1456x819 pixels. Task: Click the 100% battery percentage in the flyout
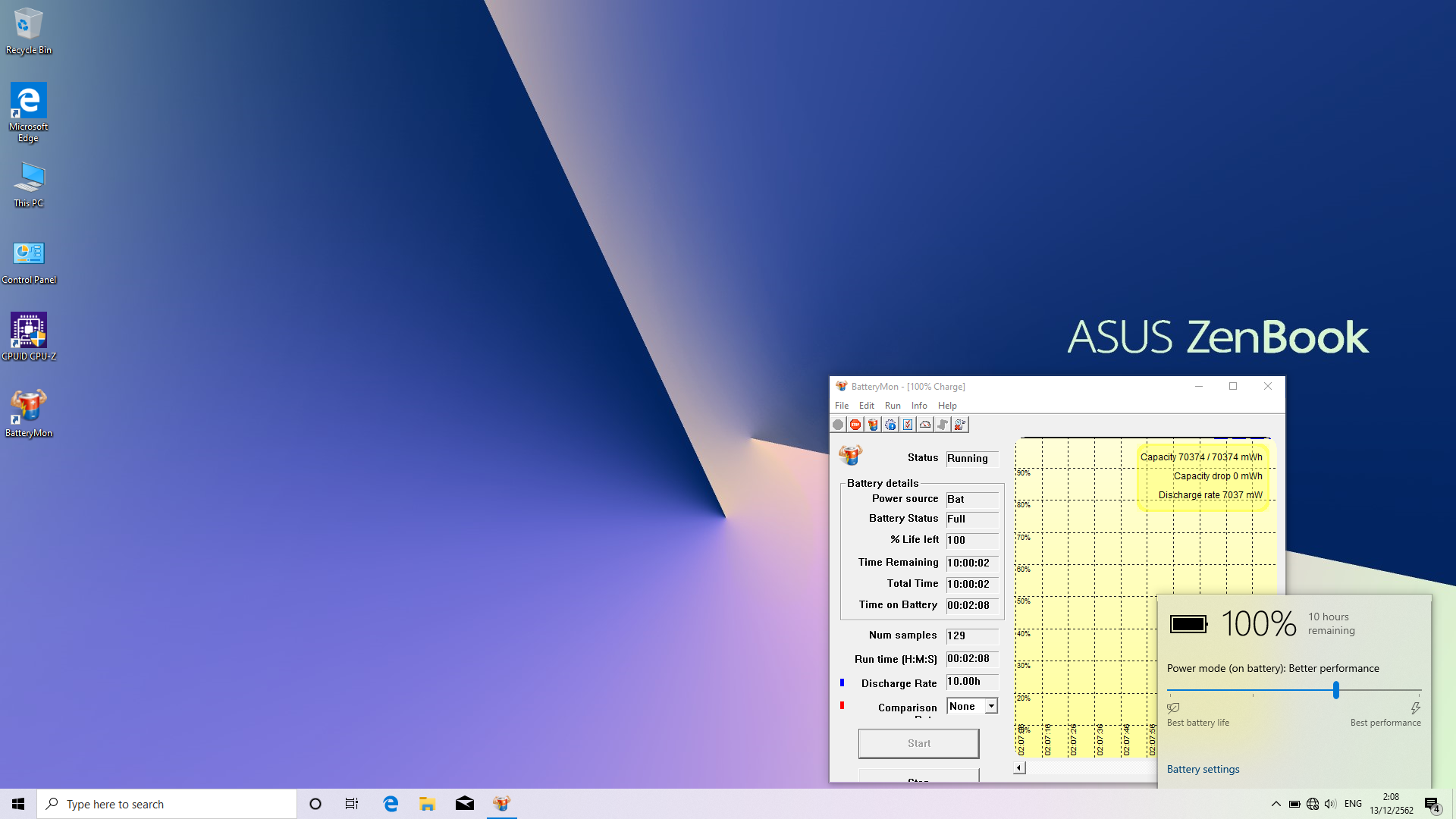1259,623
